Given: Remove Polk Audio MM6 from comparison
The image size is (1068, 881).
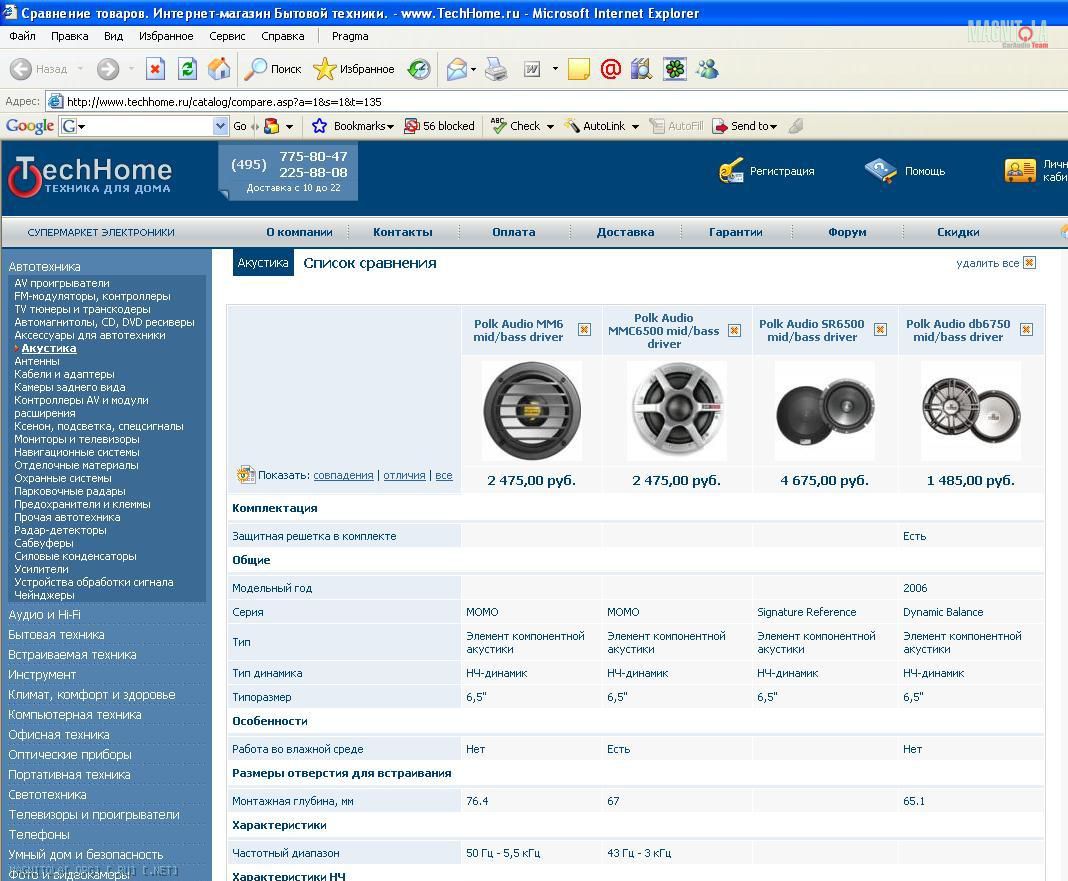Looking at the screenshot, I should [x=584, y=330].
